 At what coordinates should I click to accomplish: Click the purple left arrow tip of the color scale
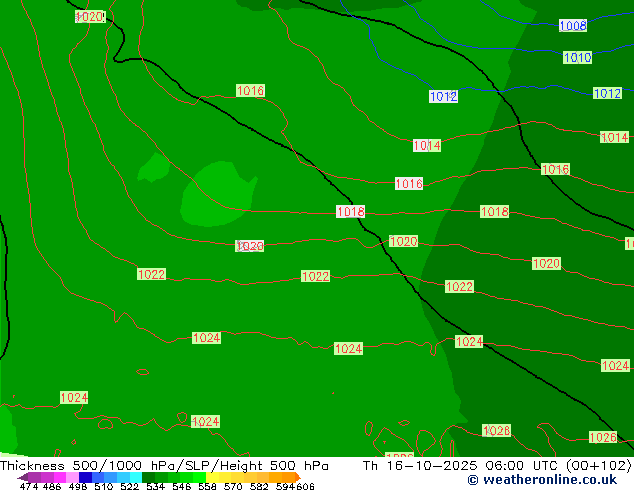coord(22,477)
